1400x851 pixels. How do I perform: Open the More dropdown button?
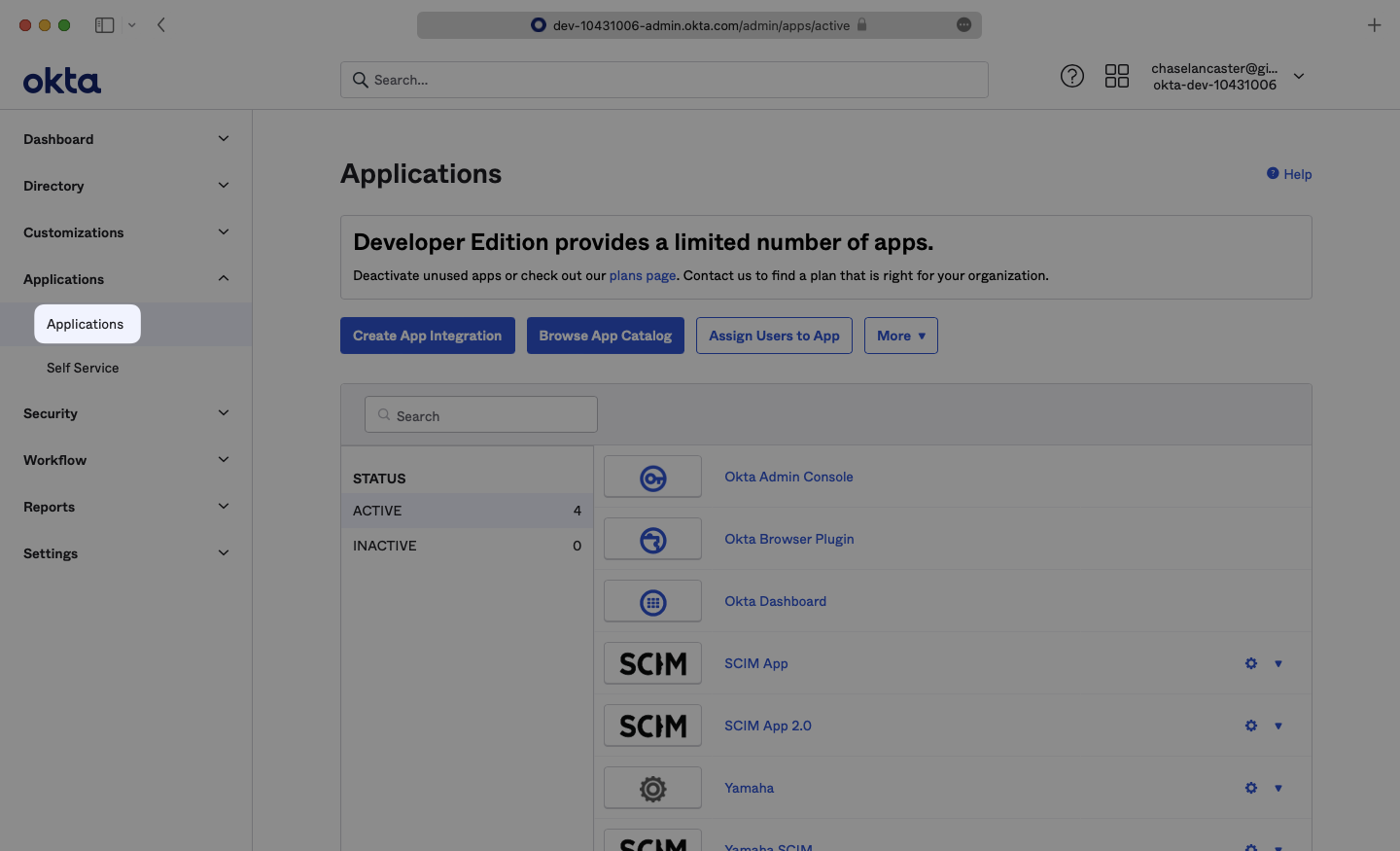[x=900, y=336]
